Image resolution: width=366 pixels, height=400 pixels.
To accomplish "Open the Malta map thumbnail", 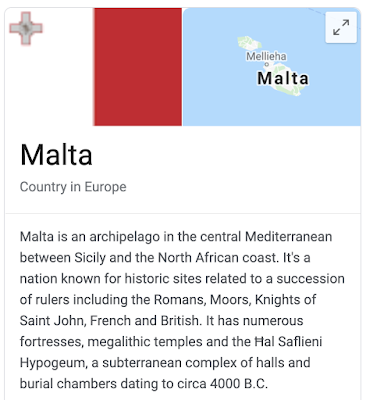I will (272, 67).
